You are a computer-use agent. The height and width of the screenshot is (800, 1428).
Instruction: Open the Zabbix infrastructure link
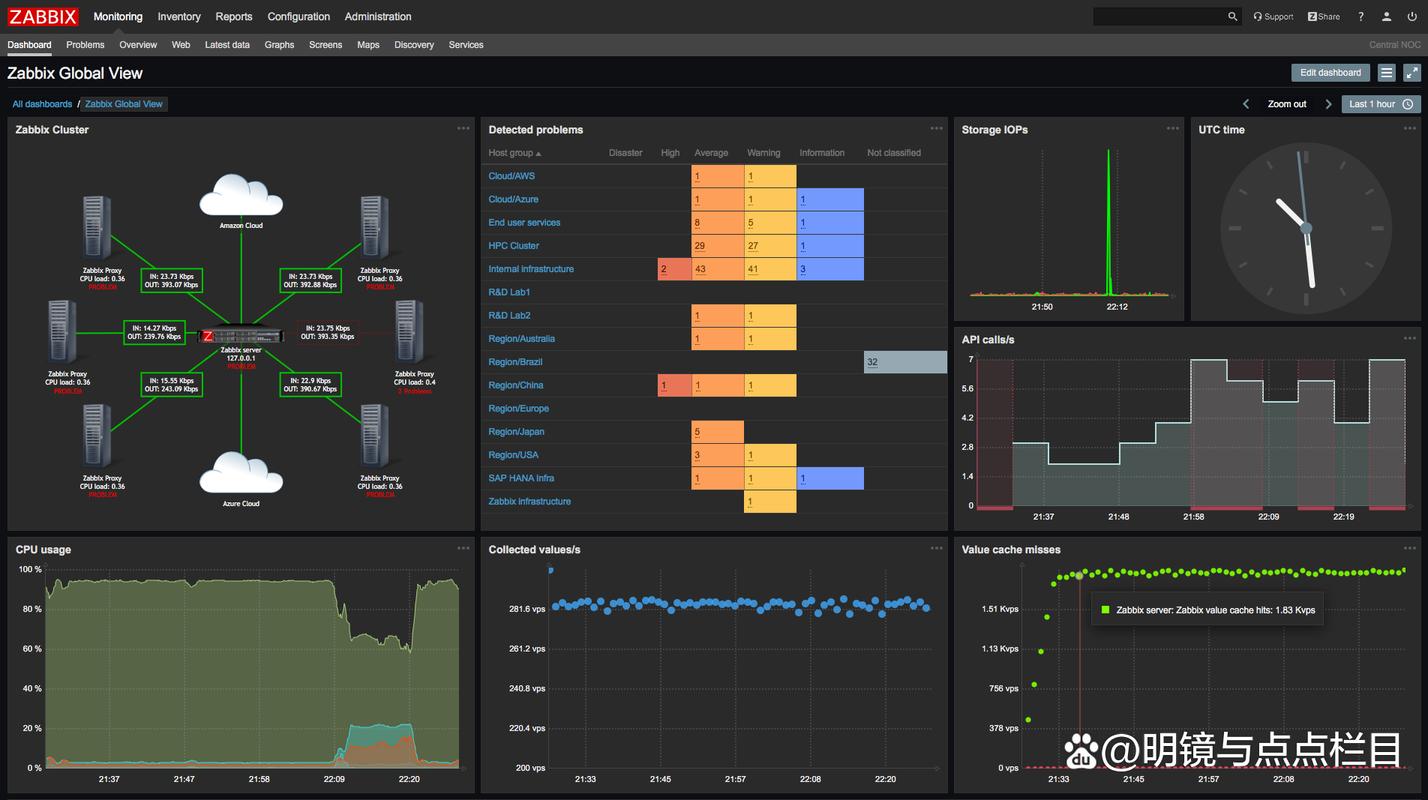click(530, 501)
